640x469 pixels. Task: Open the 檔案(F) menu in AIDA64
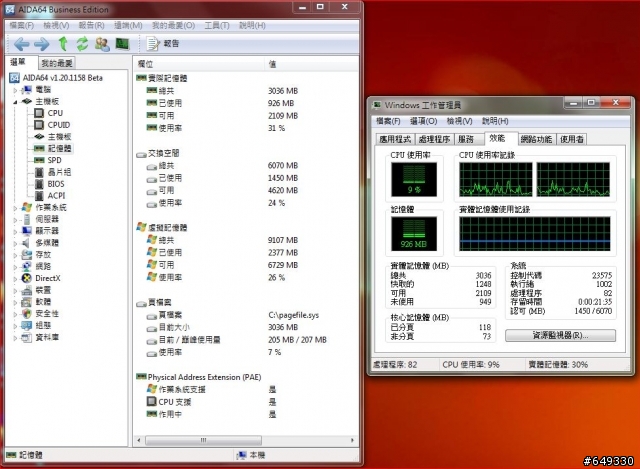(21, 26)
